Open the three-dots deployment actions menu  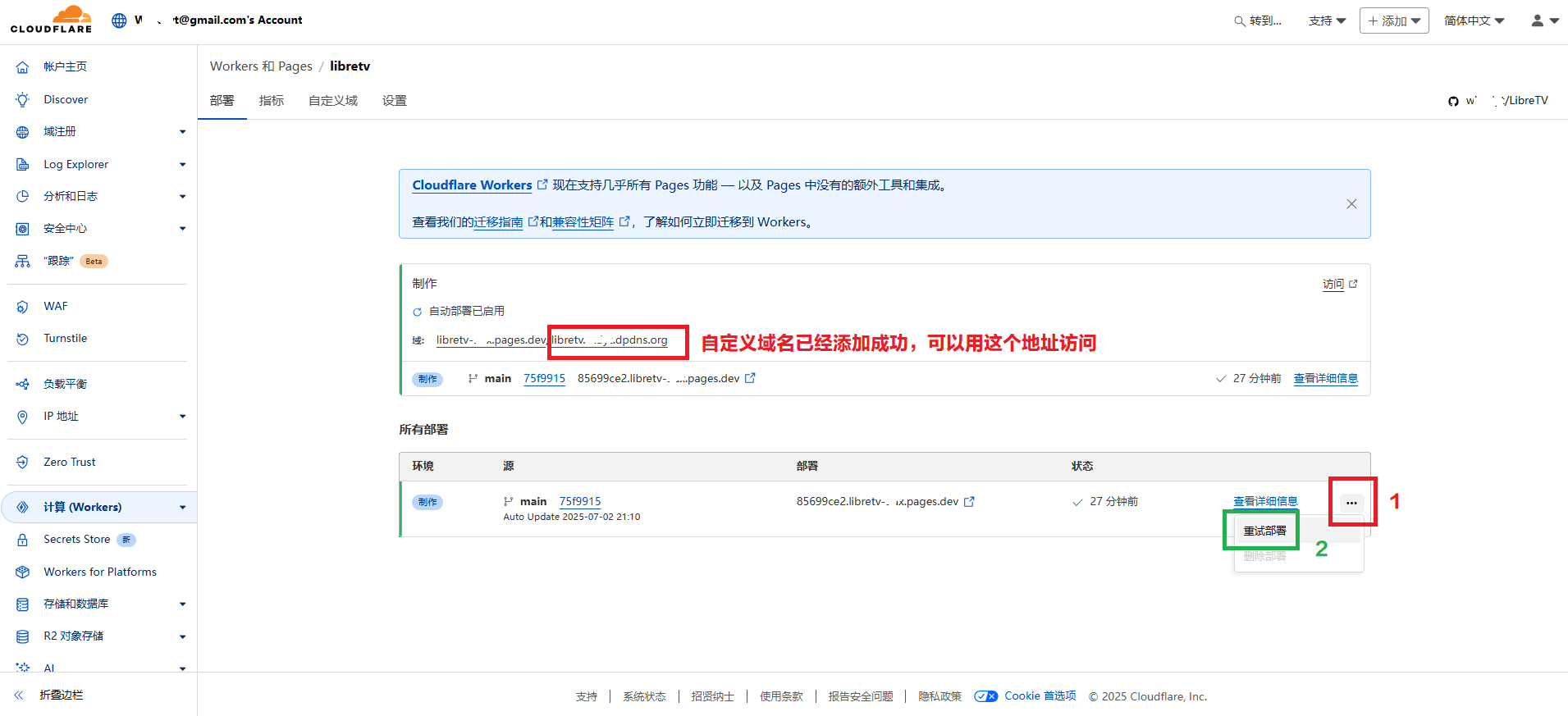1351,503
